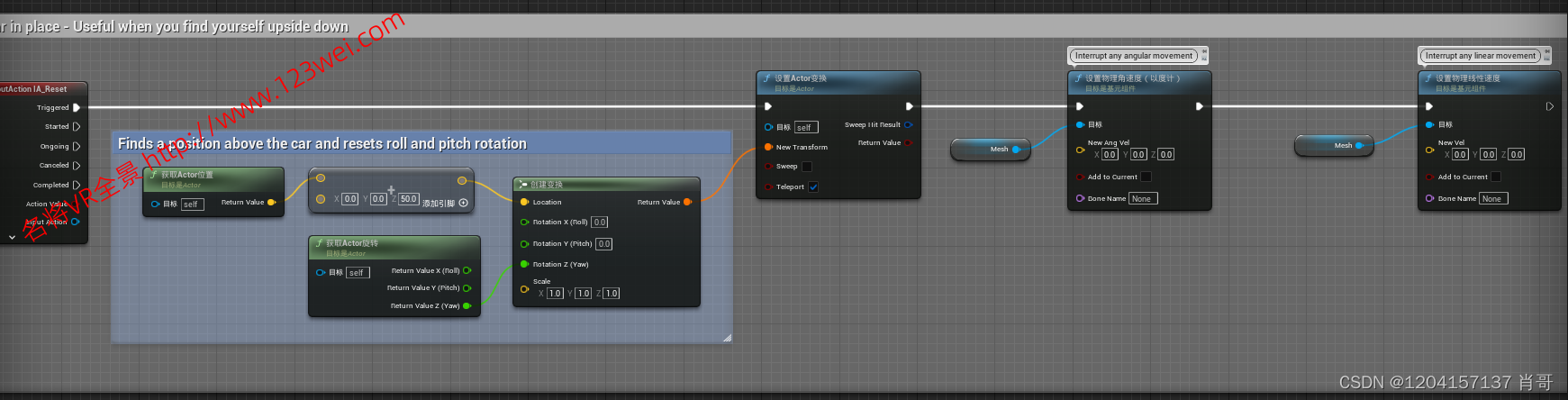Click the Scale Z 1.0 field
This screenshot has height=400, width=1568.
(x=612, y=294)
